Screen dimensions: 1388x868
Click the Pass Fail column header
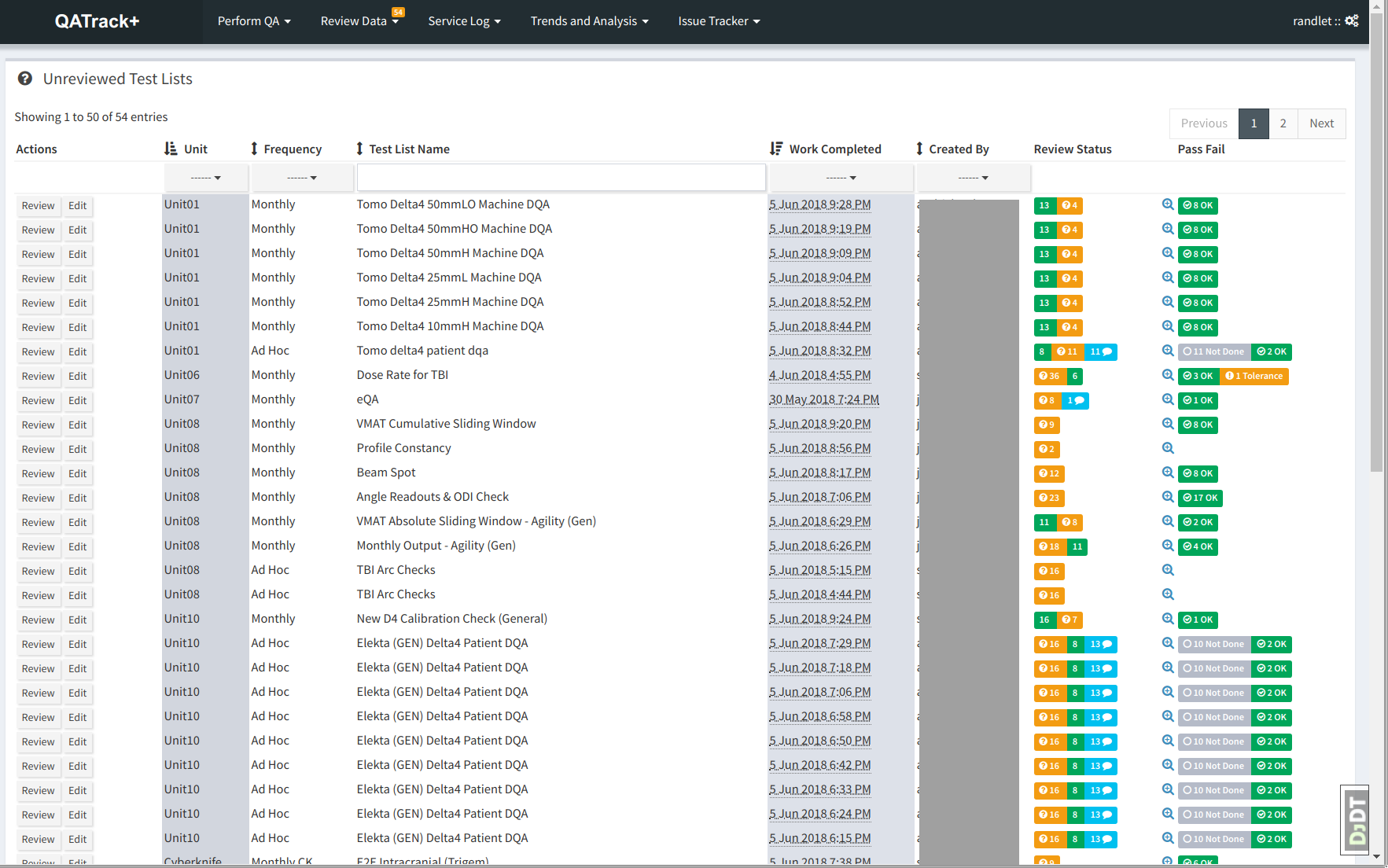tap(1201, 149)
